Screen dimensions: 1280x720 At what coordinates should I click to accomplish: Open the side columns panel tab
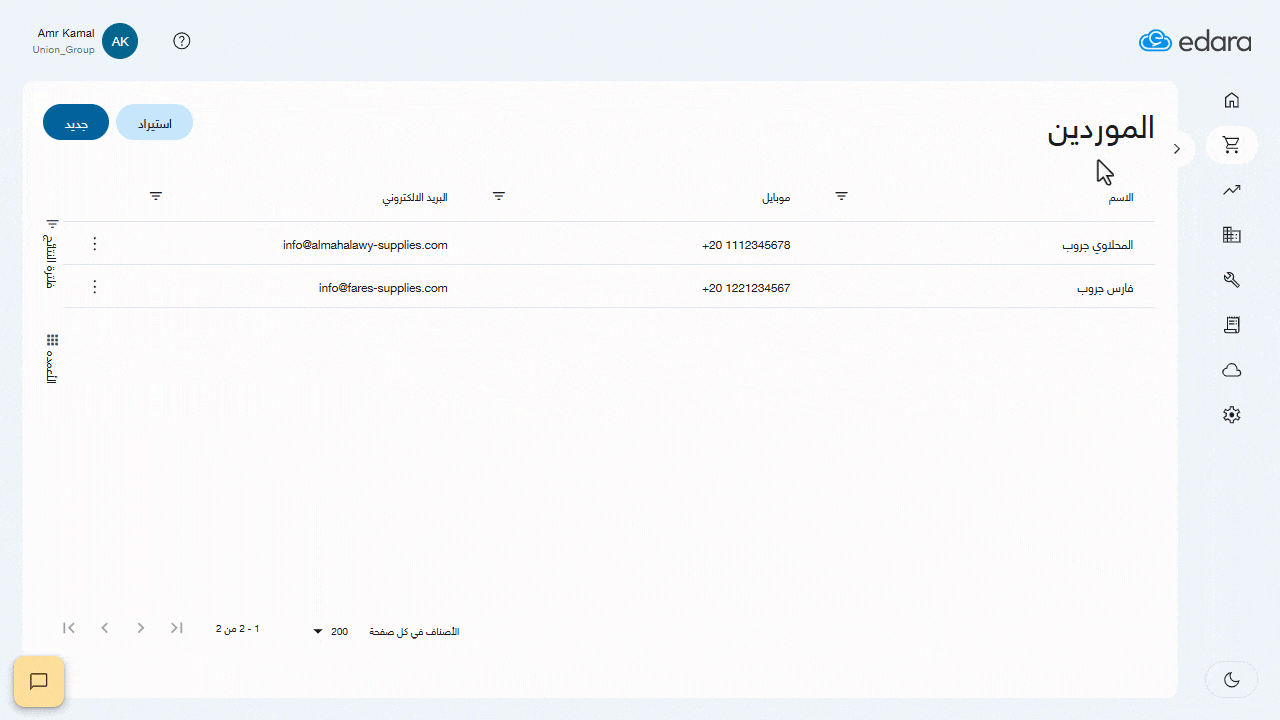pyautogui.click(x=52, y=358)
